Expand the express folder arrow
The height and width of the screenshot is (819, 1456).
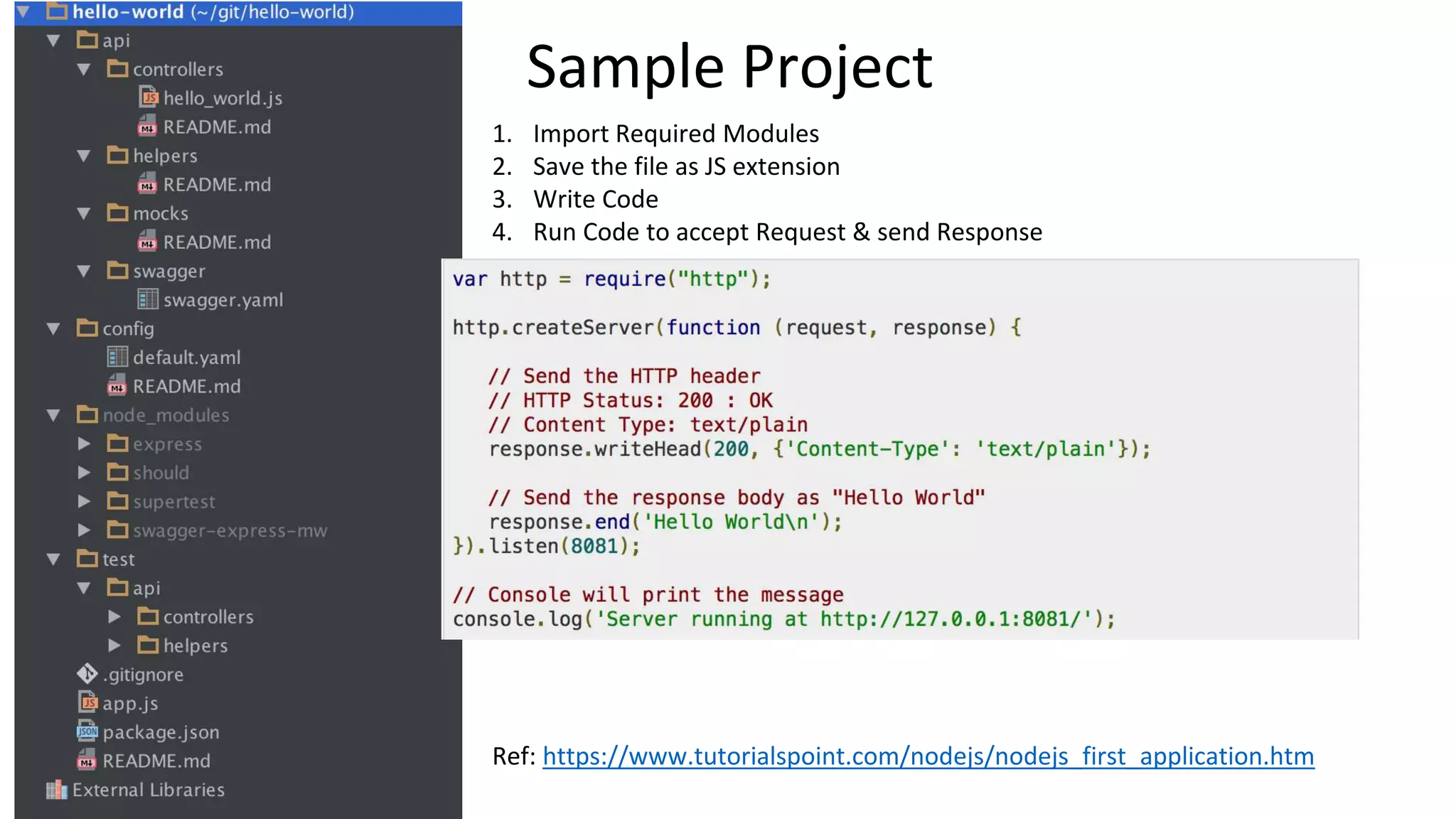coord(84,444)
